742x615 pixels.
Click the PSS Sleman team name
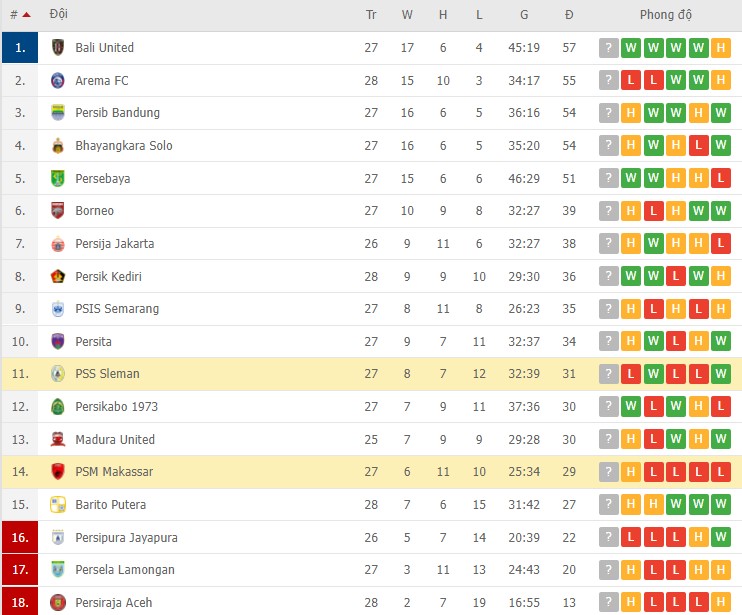pyautogui.click(x=107, y=374)
